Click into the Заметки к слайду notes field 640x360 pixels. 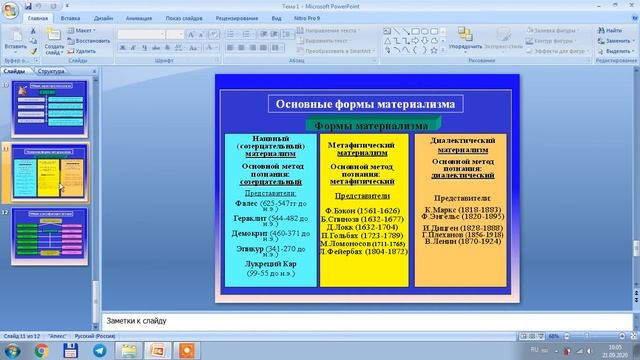(x=367, y=321)
